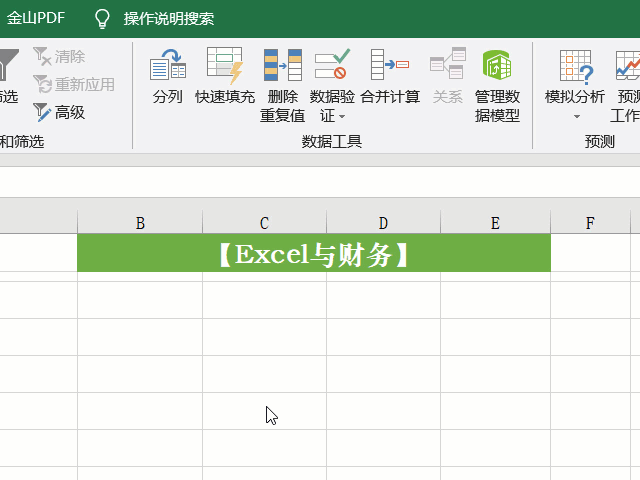Image resolution: width=640 pixels, height=480 pixels.
Task: Click the lightbulb tell-me icon
Action: point(102,18)
